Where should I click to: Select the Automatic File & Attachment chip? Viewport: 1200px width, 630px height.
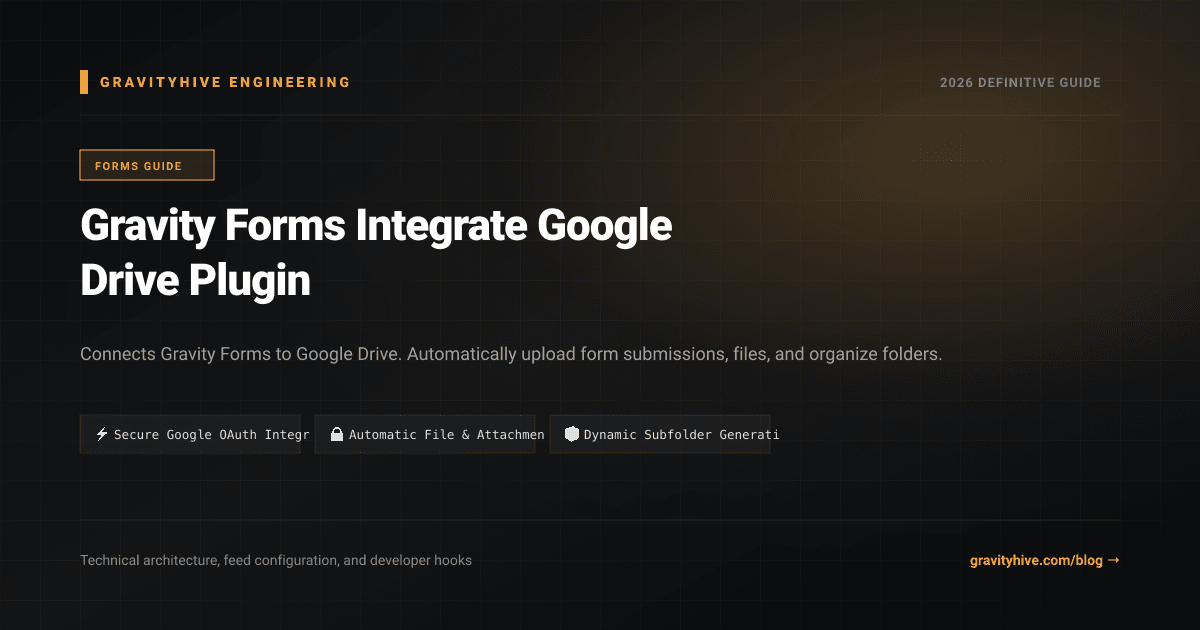(x=425, y=435)
